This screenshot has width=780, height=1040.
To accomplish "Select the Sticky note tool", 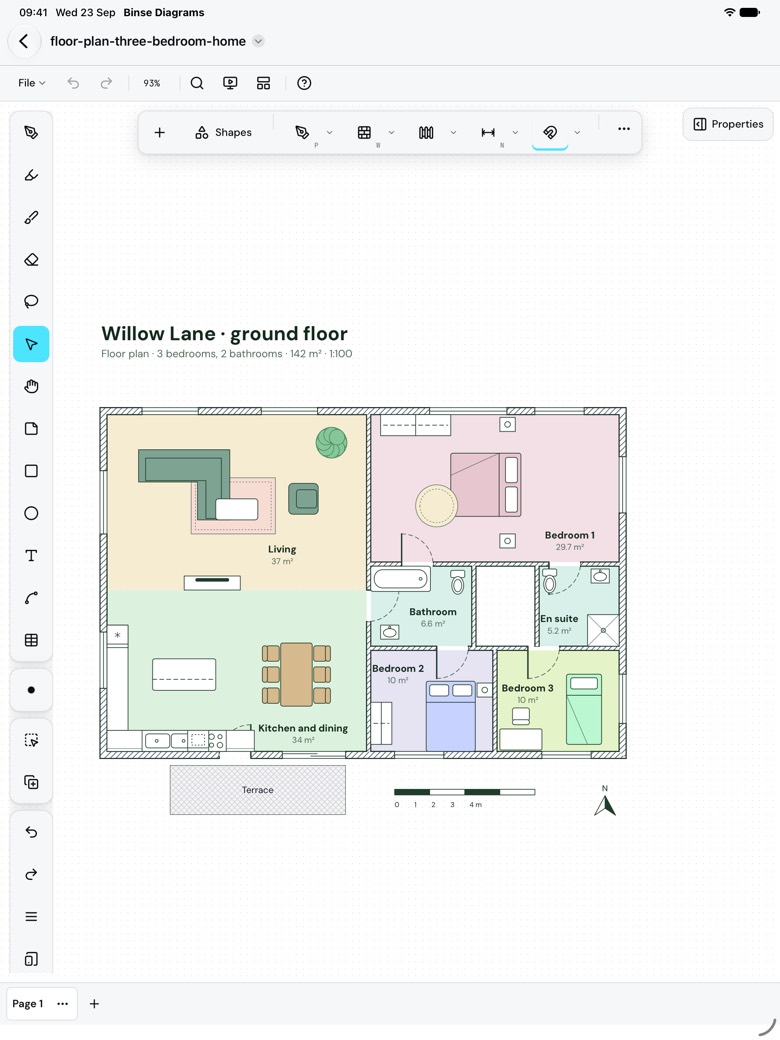I will 31,428.
